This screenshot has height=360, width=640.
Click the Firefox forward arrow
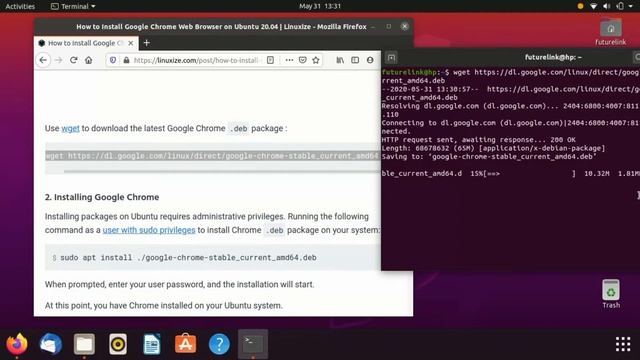point(58,60)
